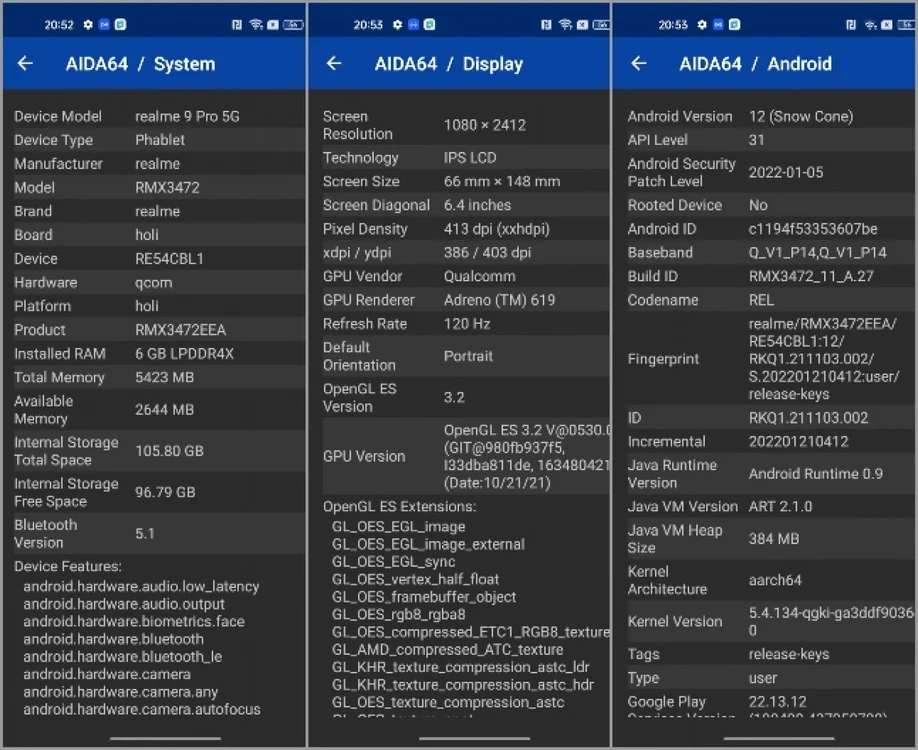Tap the GL_OES_EGL_sync extension entry

393,561
